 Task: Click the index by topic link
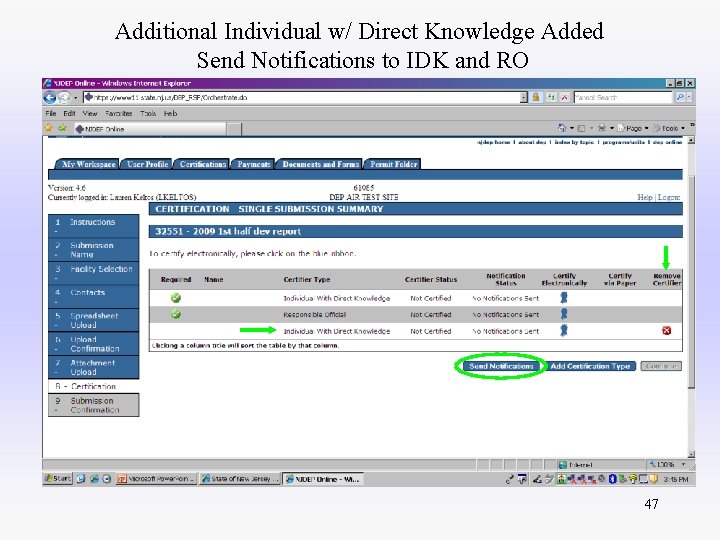coord(574,142)
